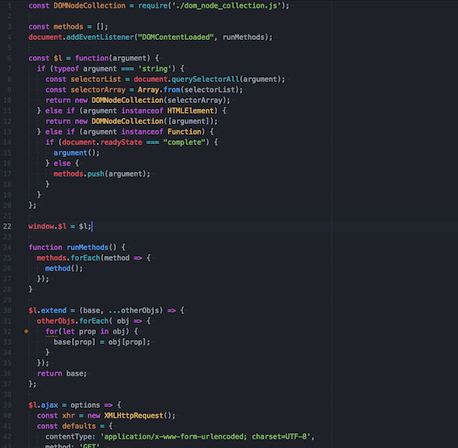The width and height of the screenshot is (458, 448).
Task: Click extend on line 30
Action: pos(54,310)
